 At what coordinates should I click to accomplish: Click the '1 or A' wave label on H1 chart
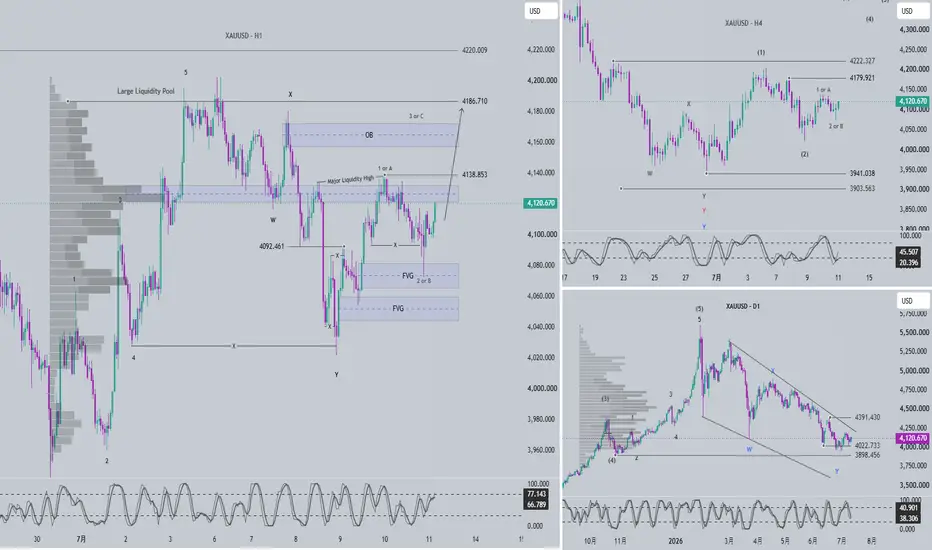385,169
